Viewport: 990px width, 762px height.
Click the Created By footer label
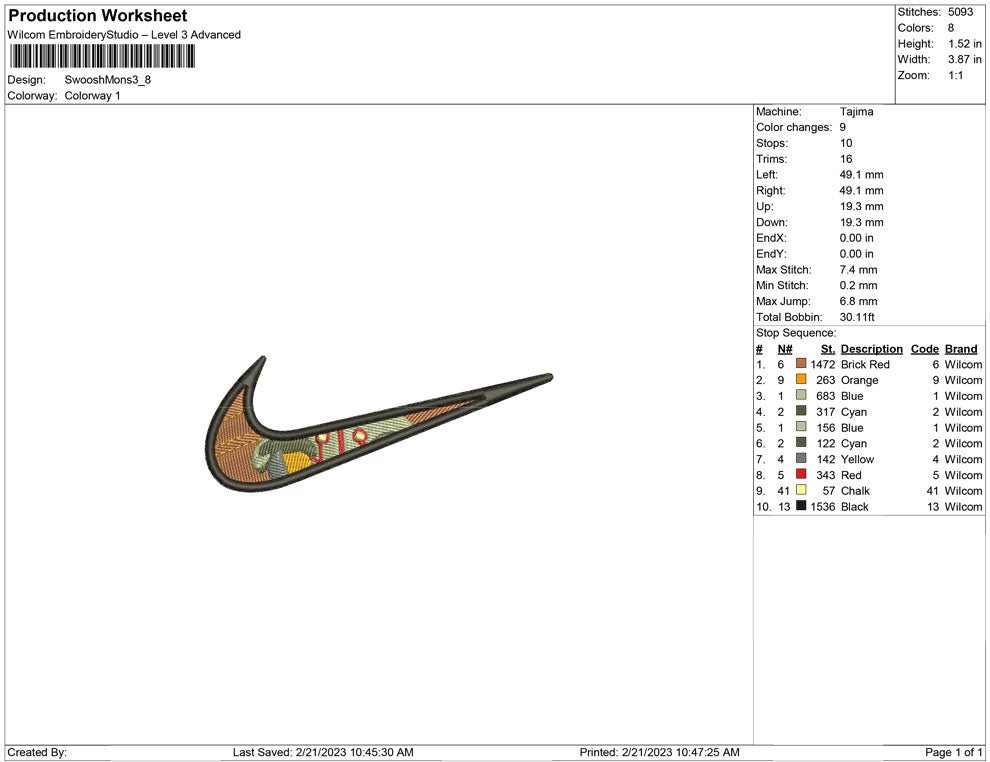tap(37, 752)
